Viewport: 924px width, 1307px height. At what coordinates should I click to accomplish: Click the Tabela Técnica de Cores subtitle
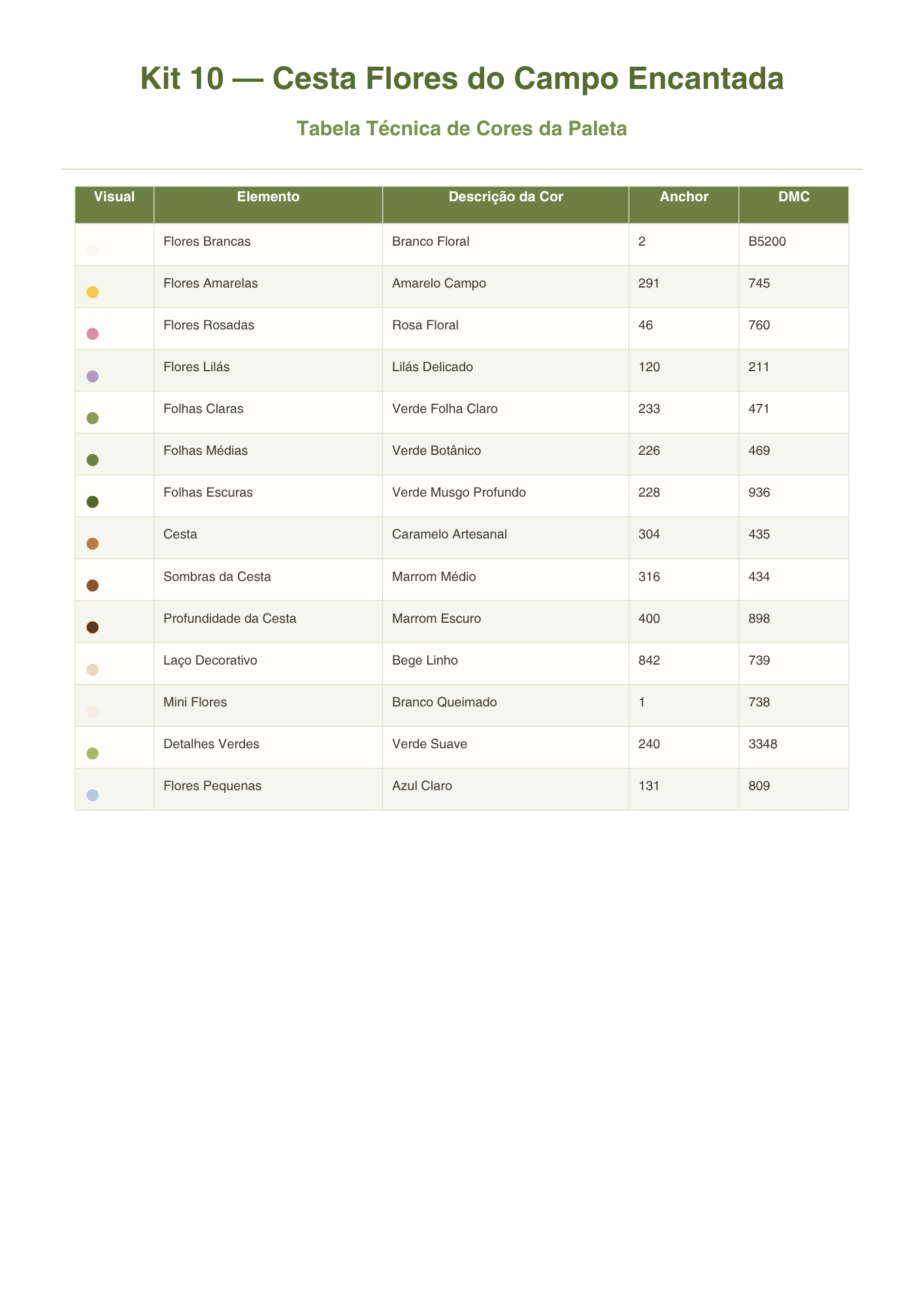coord(462,129)
